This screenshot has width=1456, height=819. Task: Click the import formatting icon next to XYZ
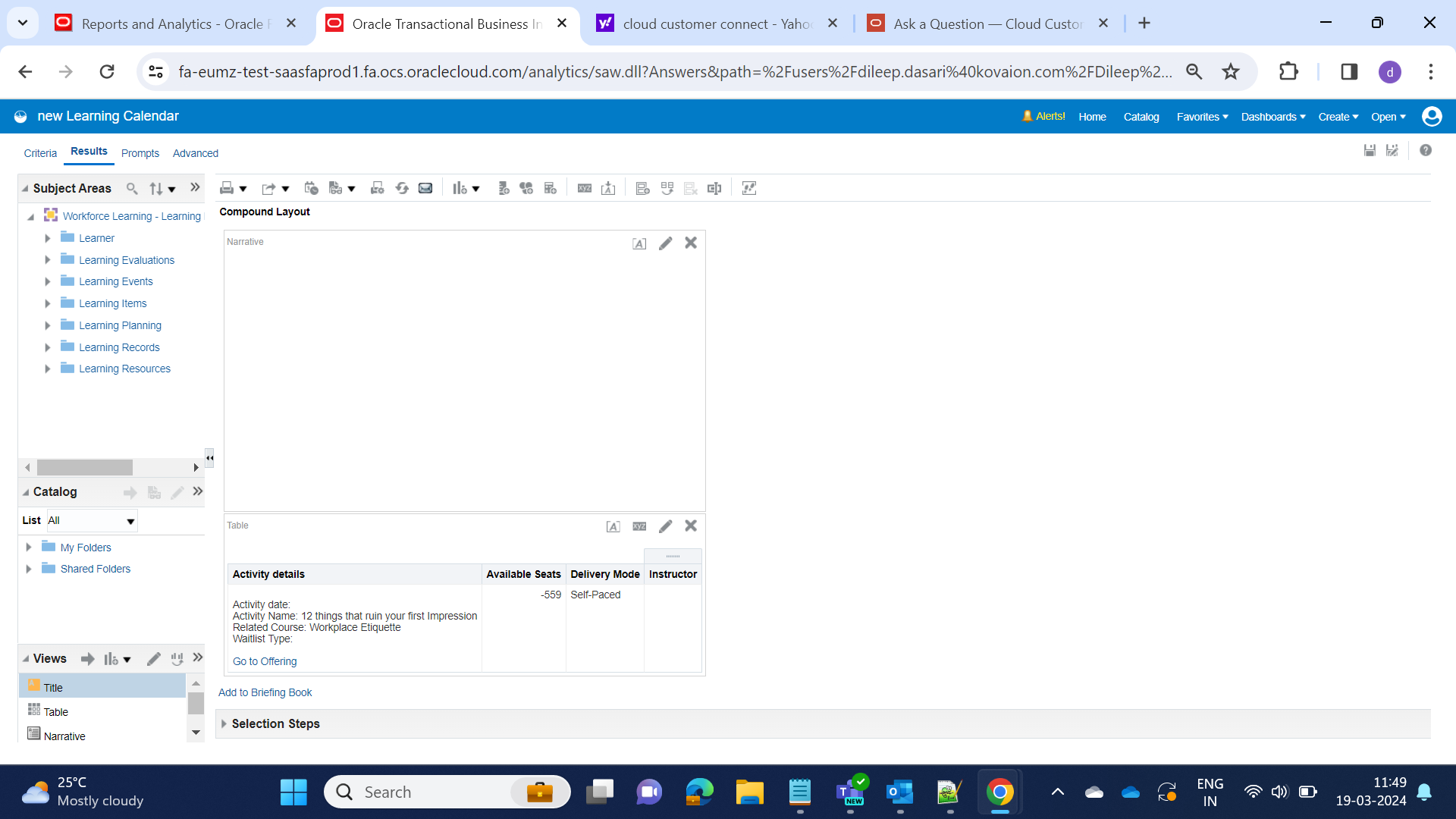608,189
